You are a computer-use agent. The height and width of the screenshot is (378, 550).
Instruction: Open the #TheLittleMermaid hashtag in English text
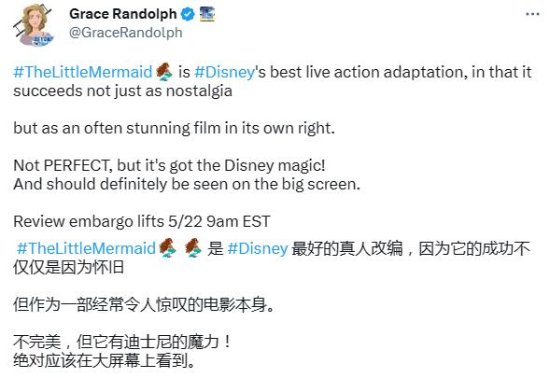click(x=83, y=72)
